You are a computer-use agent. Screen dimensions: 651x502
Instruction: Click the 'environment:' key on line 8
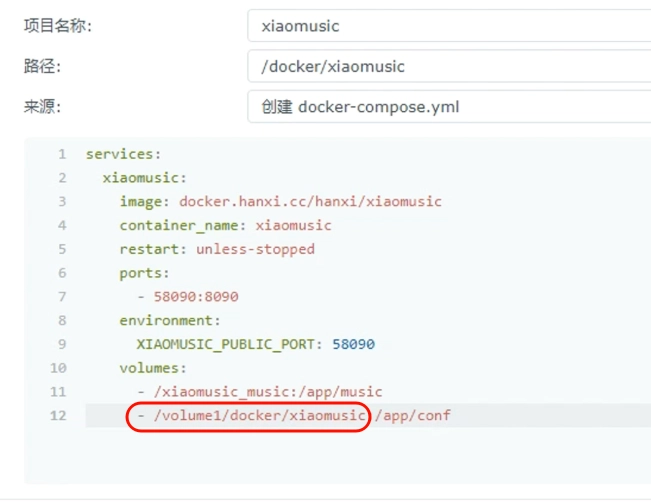[x=170, y=320]
